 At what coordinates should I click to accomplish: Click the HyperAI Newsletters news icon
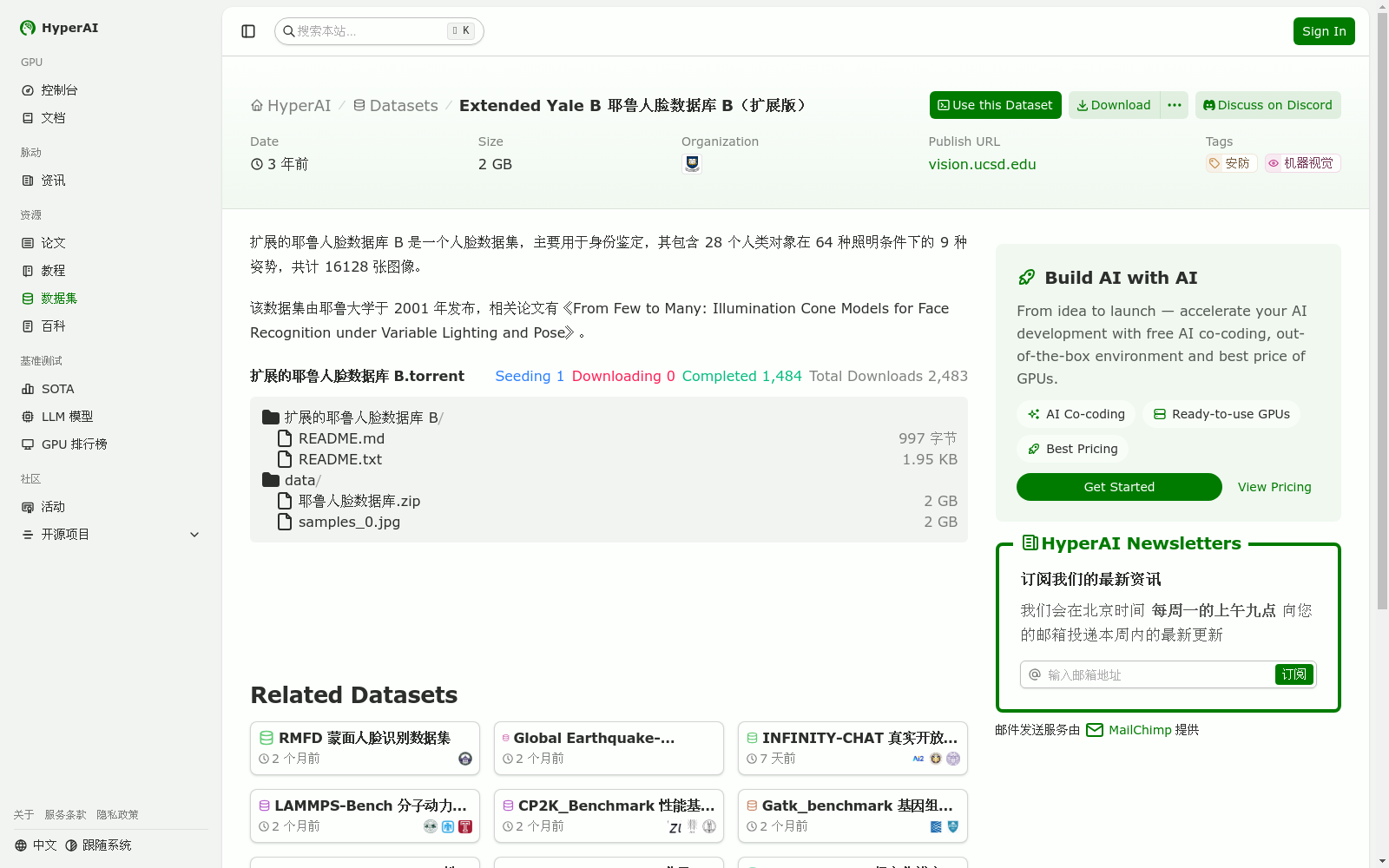[x=1030, y=543]
